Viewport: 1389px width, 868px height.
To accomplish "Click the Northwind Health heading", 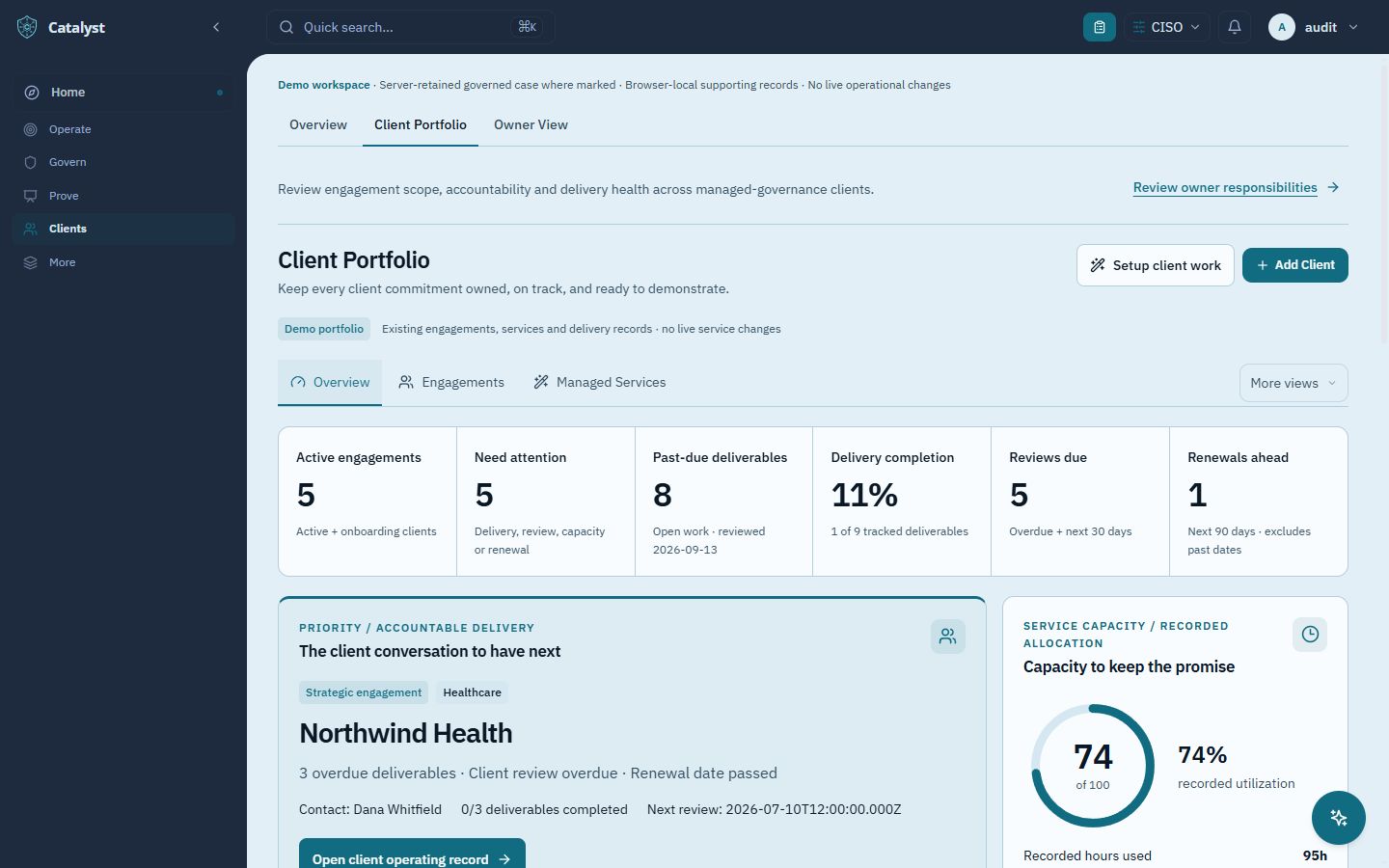I will pos(406,733).
